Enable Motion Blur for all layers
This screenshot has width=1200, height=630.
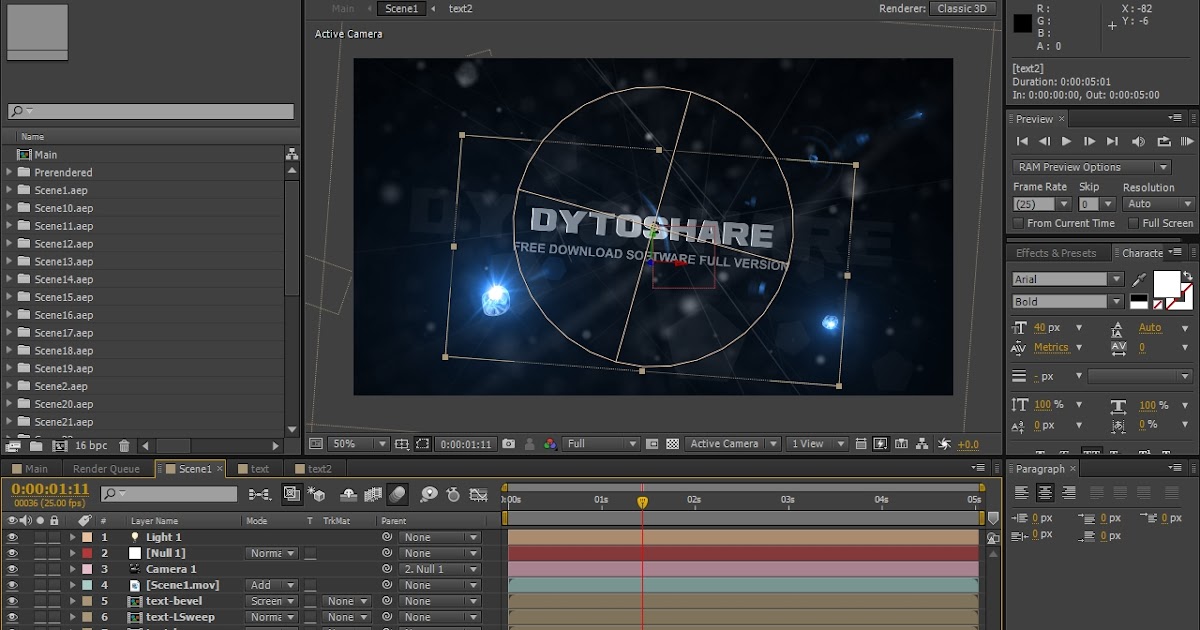398,494
